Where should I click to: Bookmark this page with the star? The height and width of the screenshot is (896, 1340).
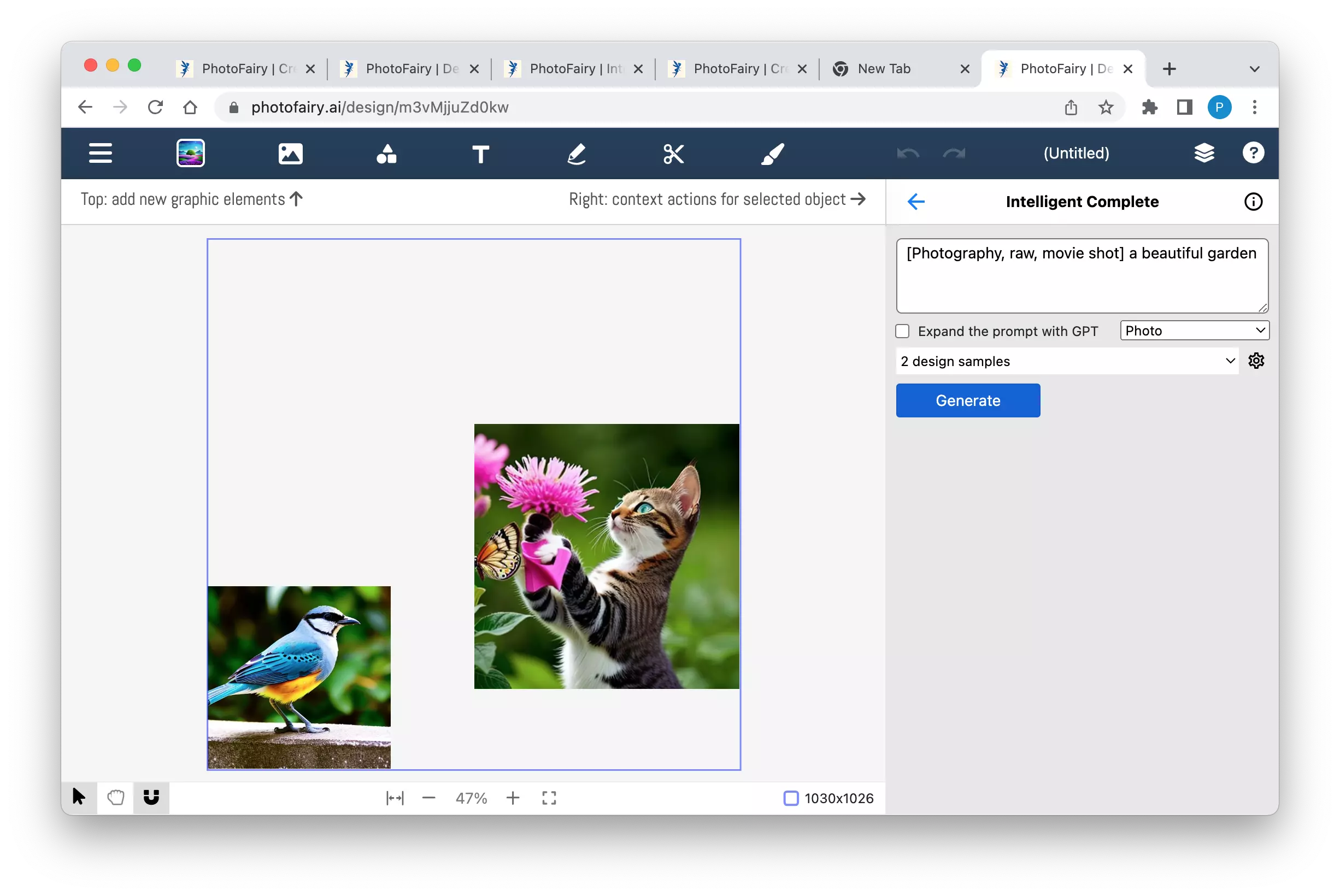click(1106, 108)
